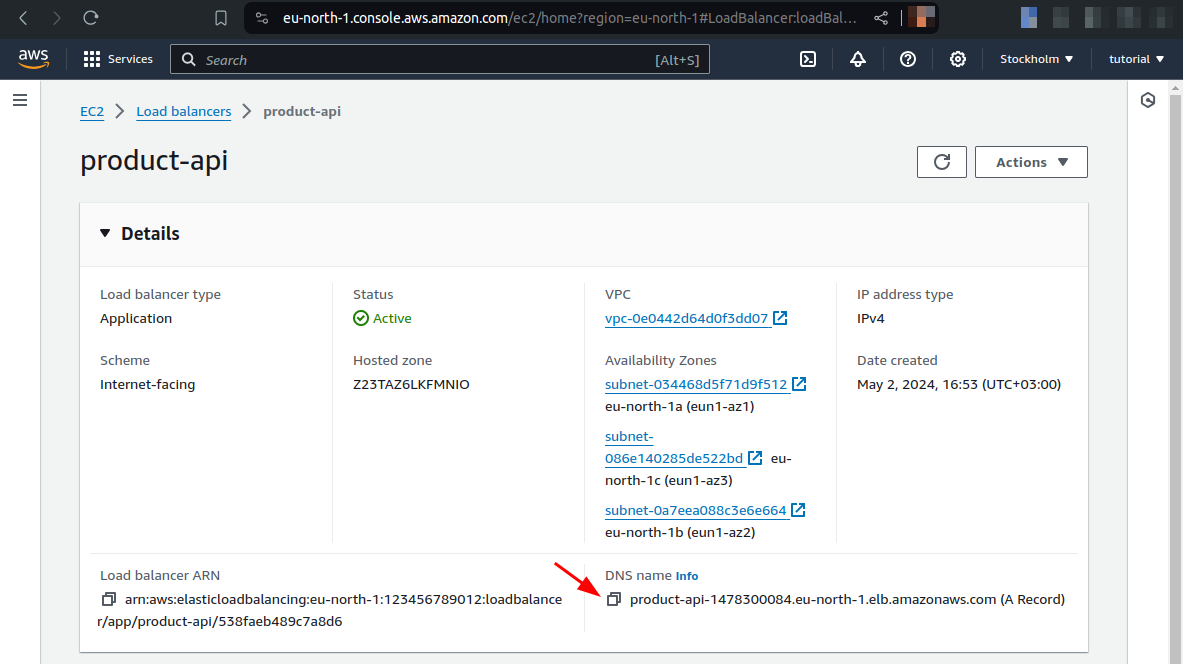Open console settings gear
1183x664 pixels.
pos(957,59)
